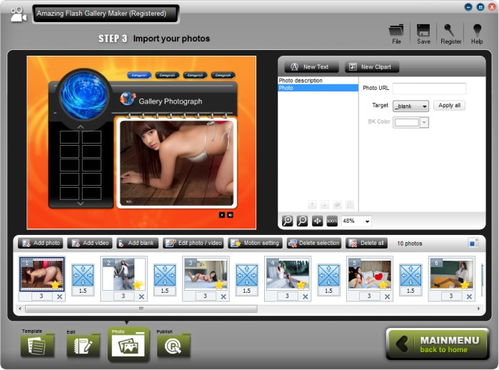Remove photo 1 with its X
The image size is (499, 370).
(60, 297)
